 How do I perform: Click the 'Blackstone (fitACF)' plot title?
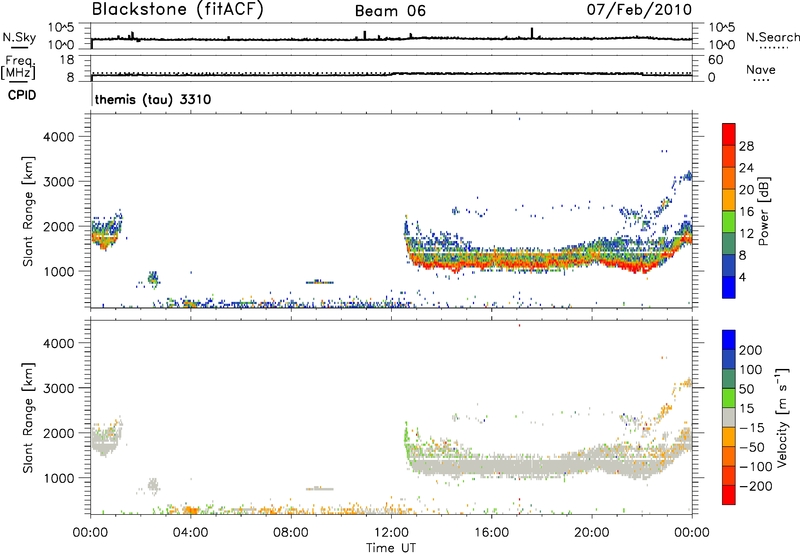178,9
